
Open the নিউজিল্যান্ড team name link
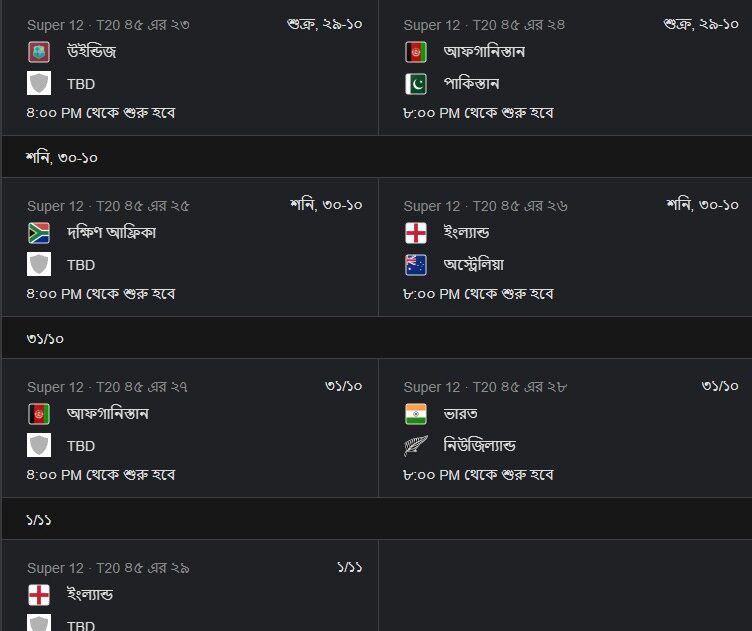[x=480, y=445]
